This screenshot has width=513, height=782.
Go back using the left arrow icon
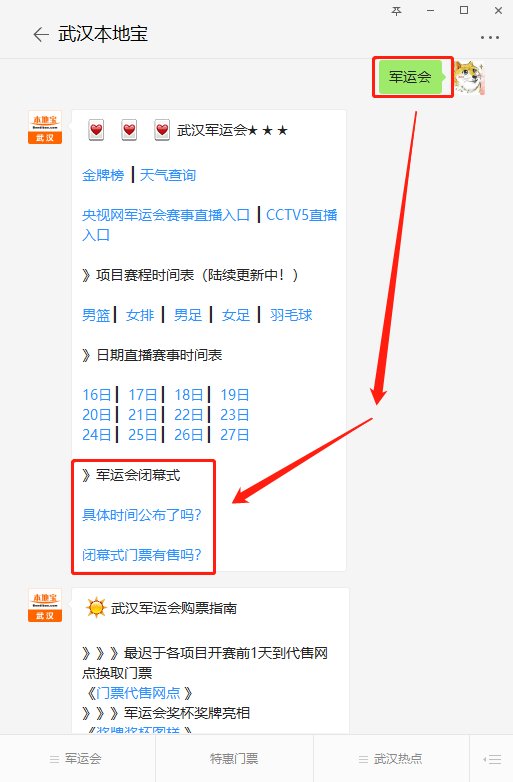[41, 34]
